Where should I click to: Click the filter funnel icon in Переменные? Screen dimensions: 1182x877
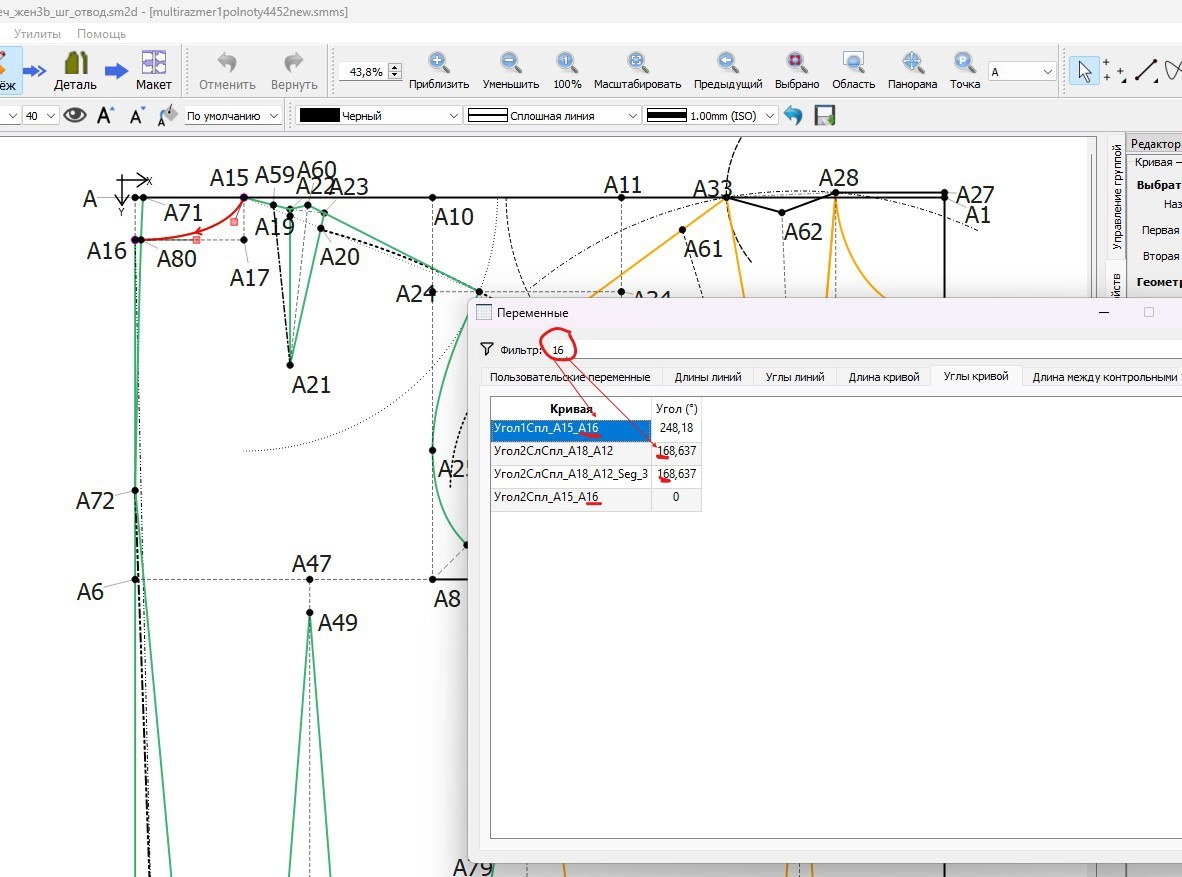(x=487, y=349)
